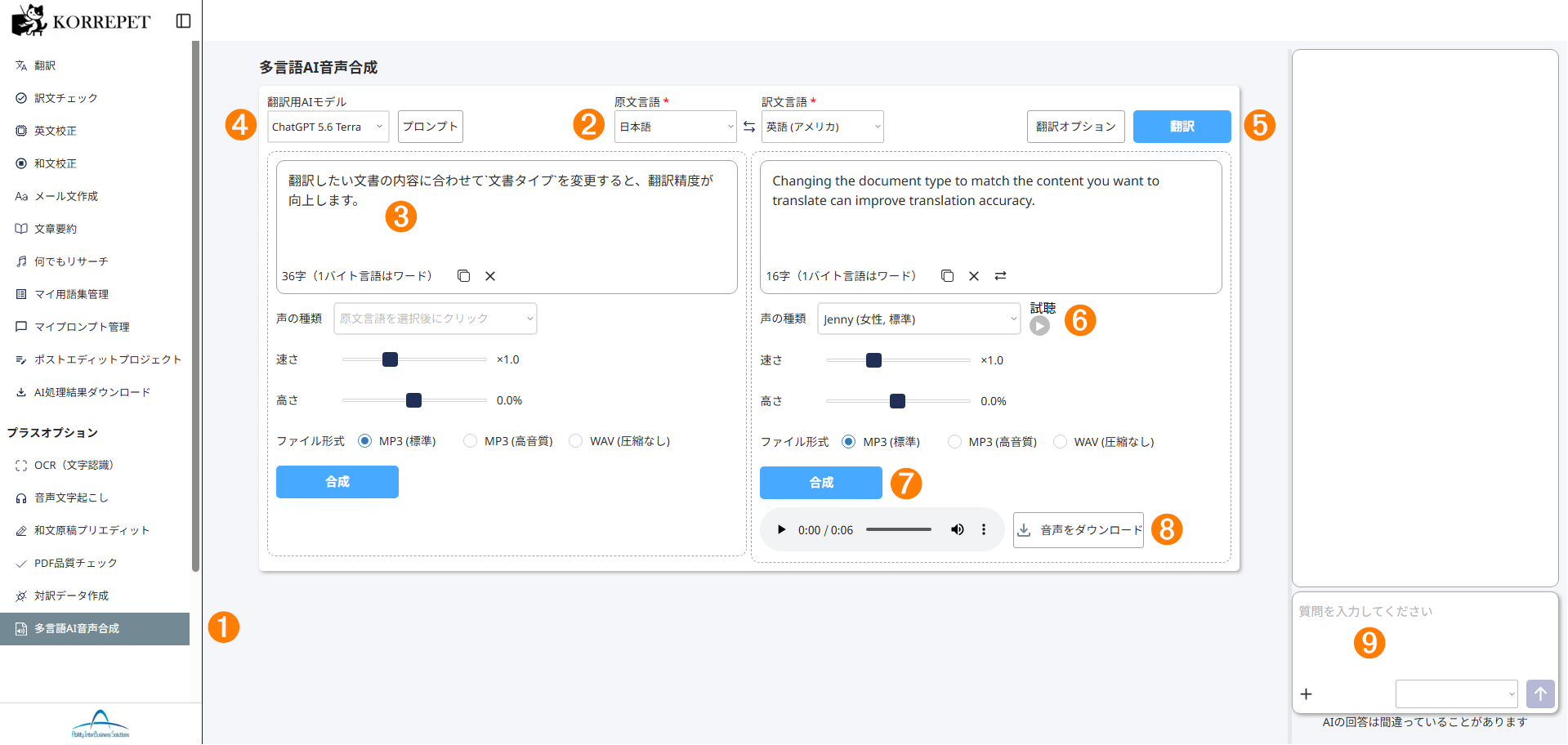
Task: Clear the English translated text
Action: pyautogui.click(x=974, y=276)
